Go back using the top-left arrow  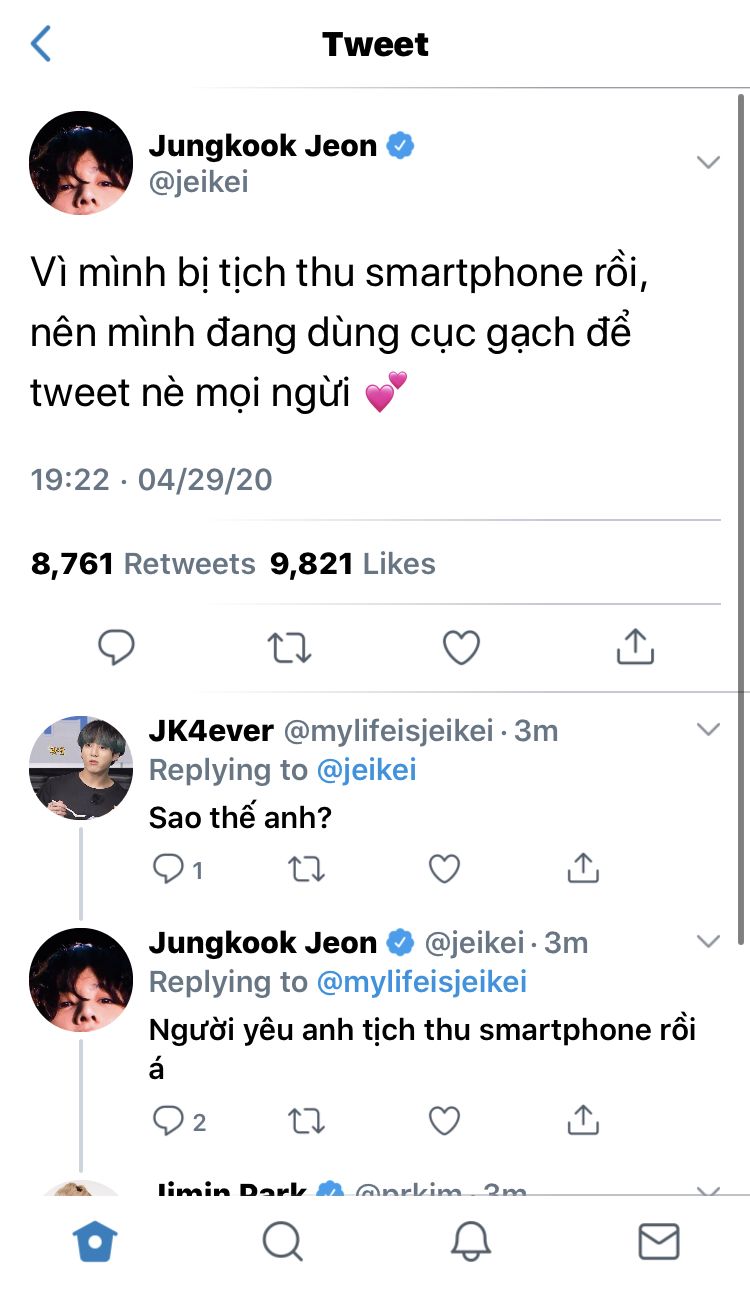[x=41, y=45]
